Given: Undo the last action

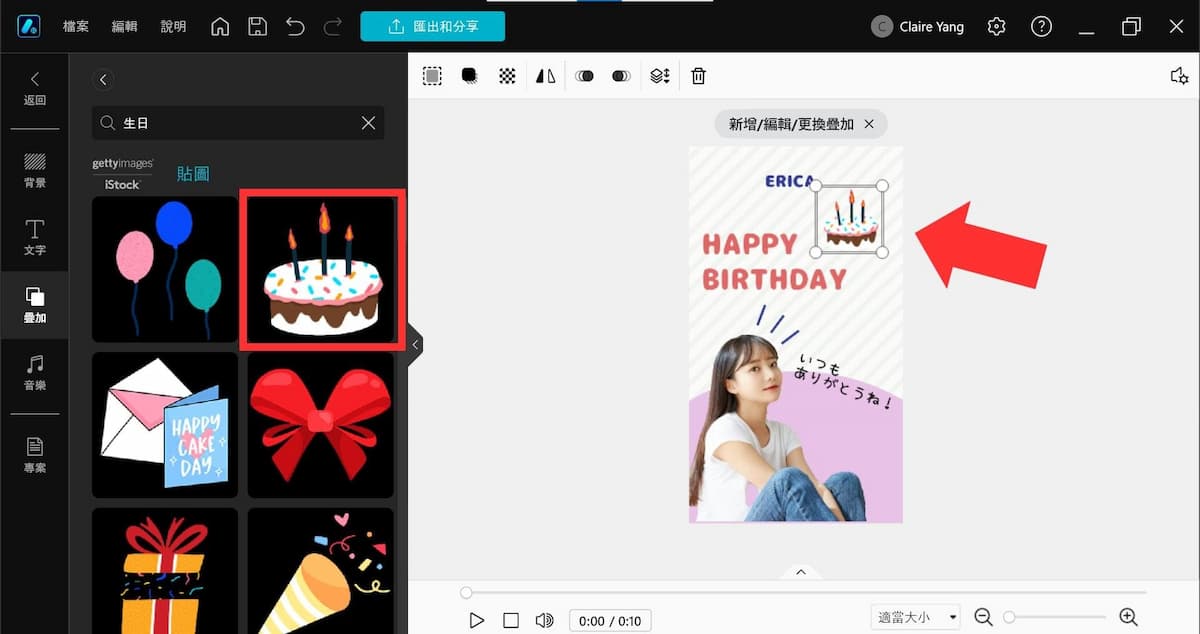Looking at the screenshot, I should pos(295,27).
